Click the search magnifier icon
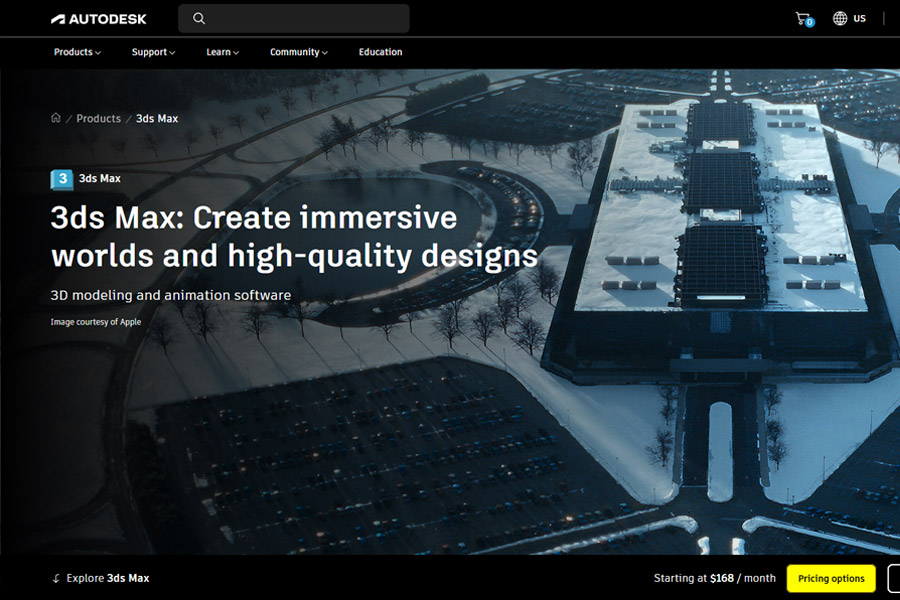 (199, 18)
